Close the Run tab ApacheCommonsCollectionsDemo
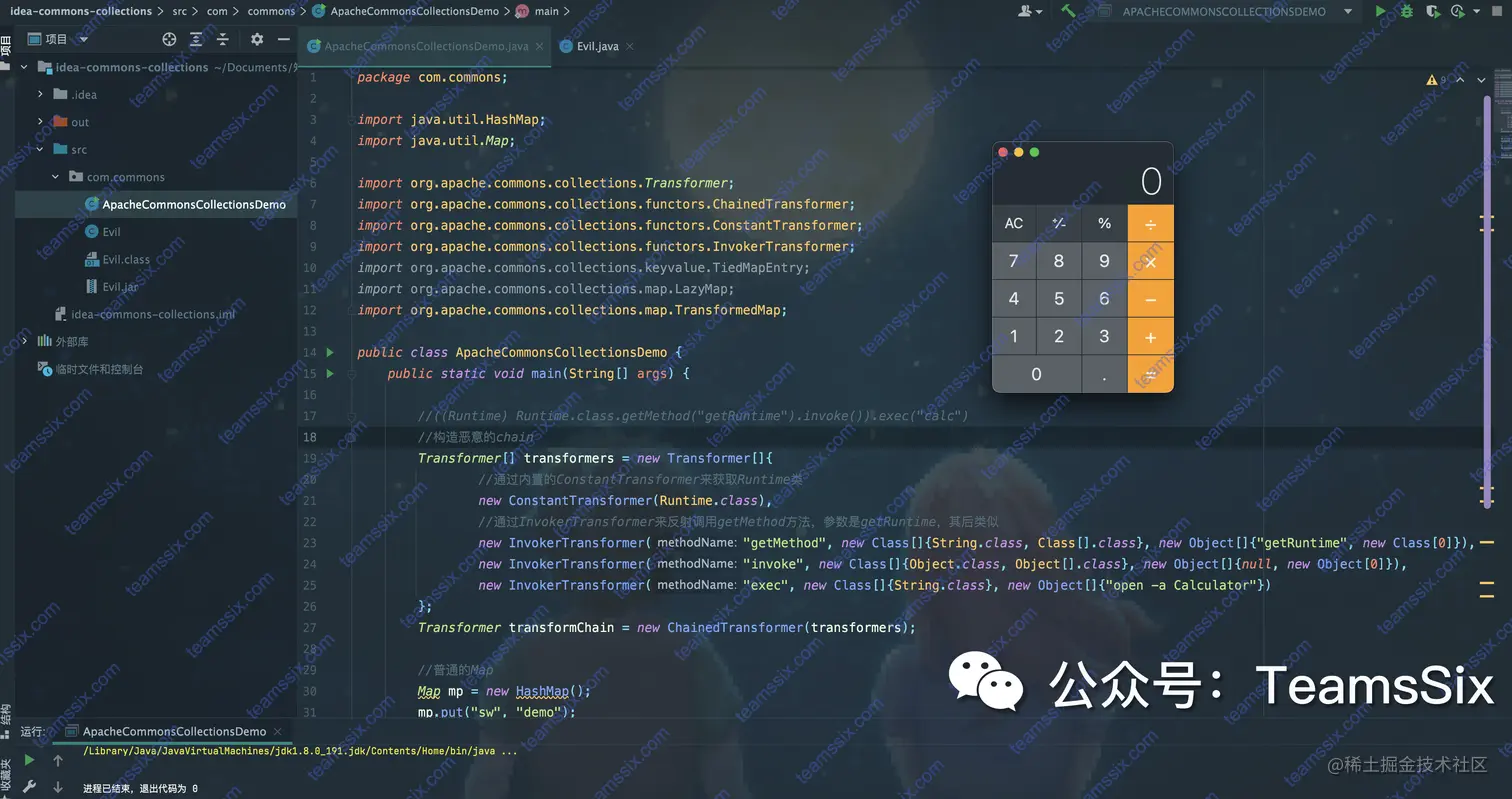 click(277, 731)
